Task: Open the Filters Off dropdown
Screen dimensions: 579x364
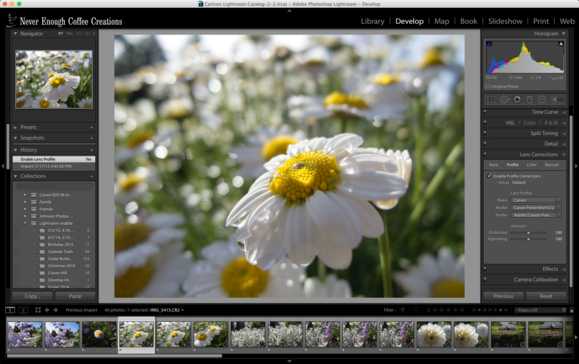Action: [x=540, y=310]
